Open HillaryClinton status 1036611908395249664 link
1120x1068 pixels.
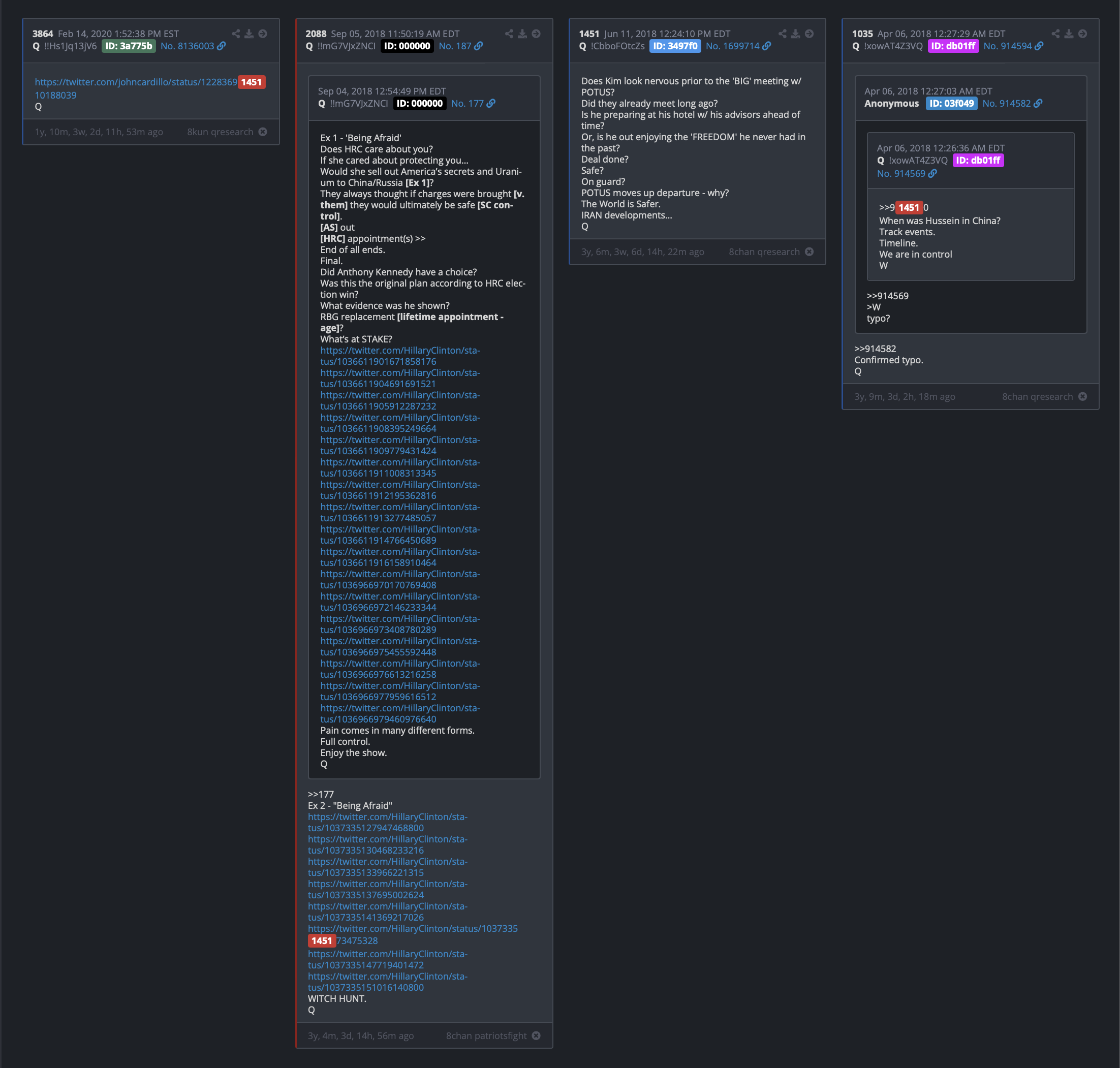400,423
